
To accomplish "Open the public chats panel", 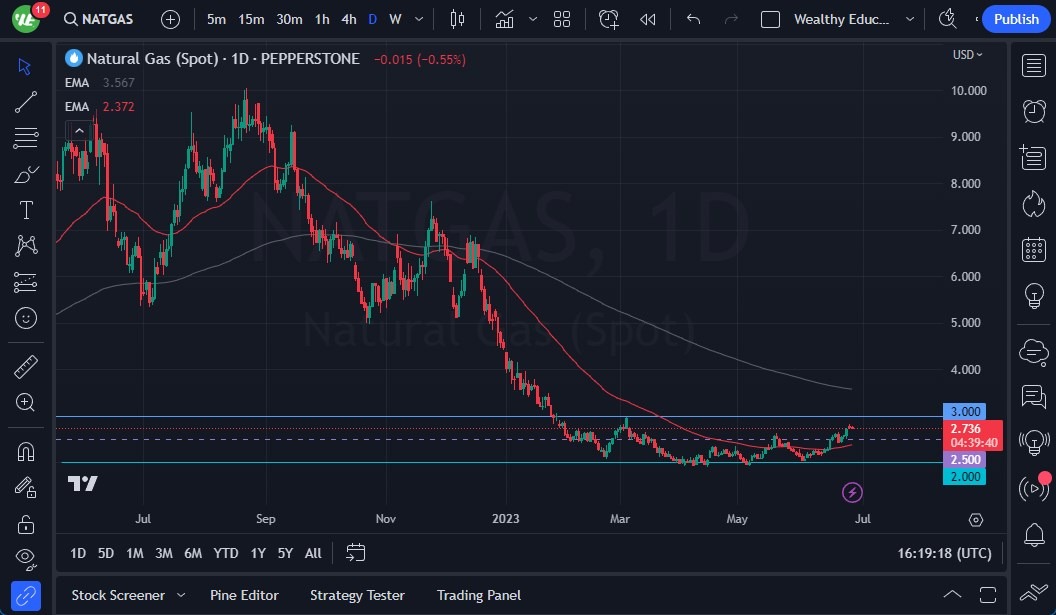I will pyautogui.click(x=1034, y=352).
